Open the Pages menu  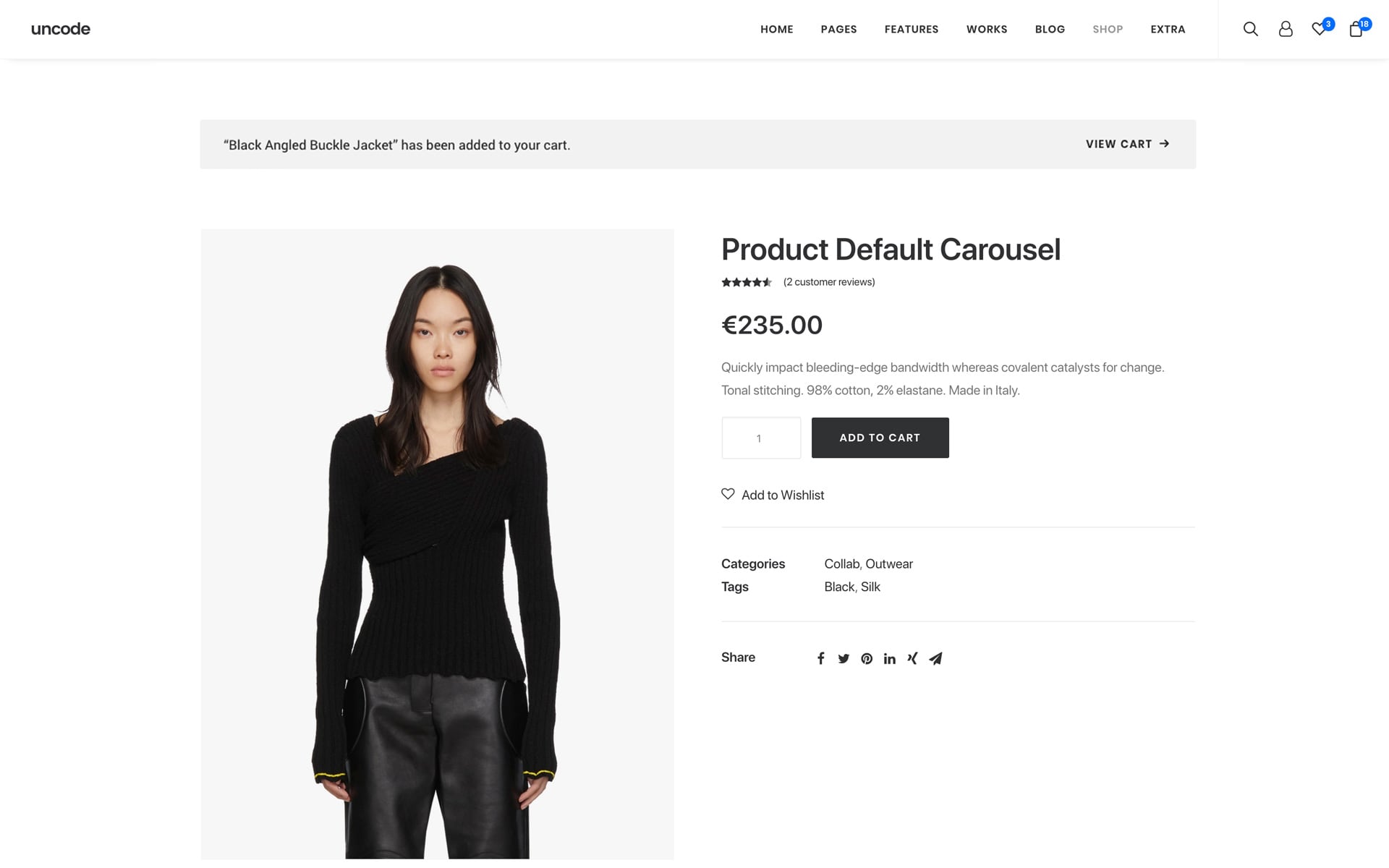click(x=838, y=30)
